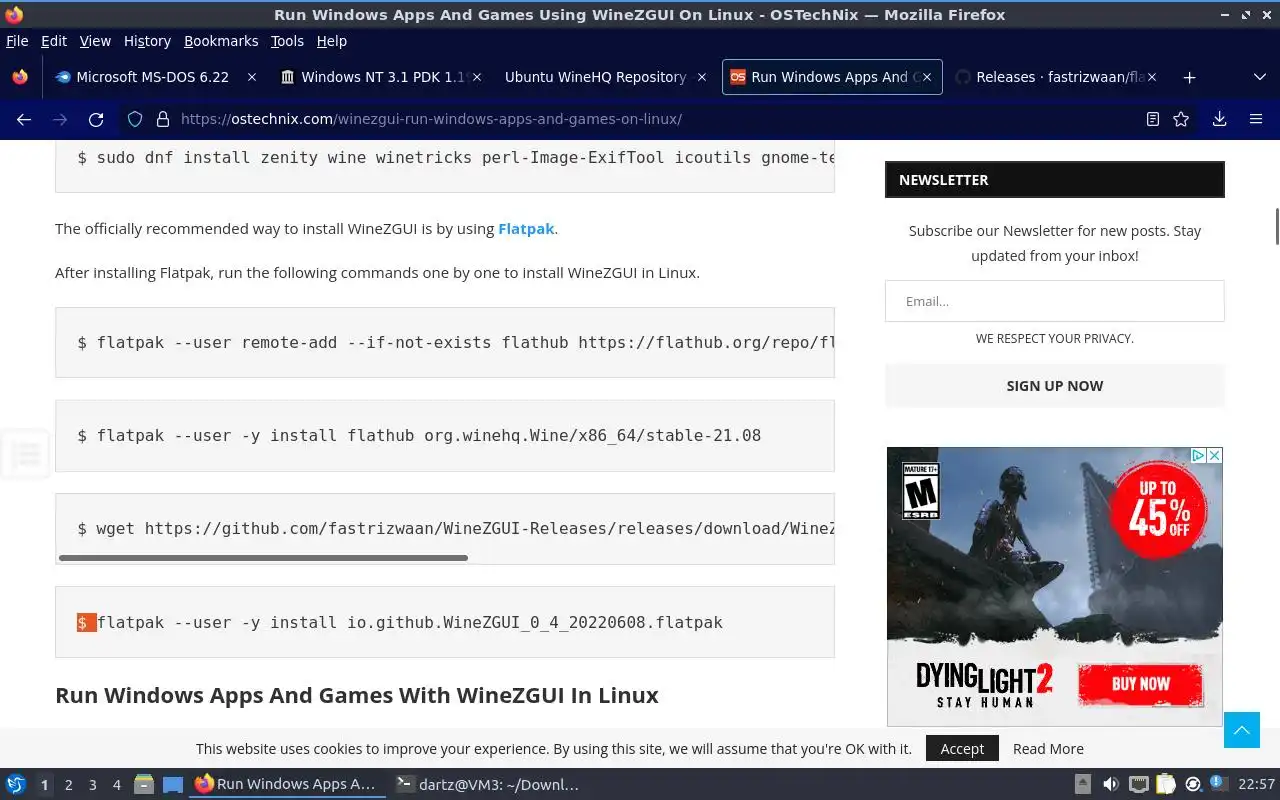Close the Microsoft MS-DOS 6.22 tab

(252, 77)
